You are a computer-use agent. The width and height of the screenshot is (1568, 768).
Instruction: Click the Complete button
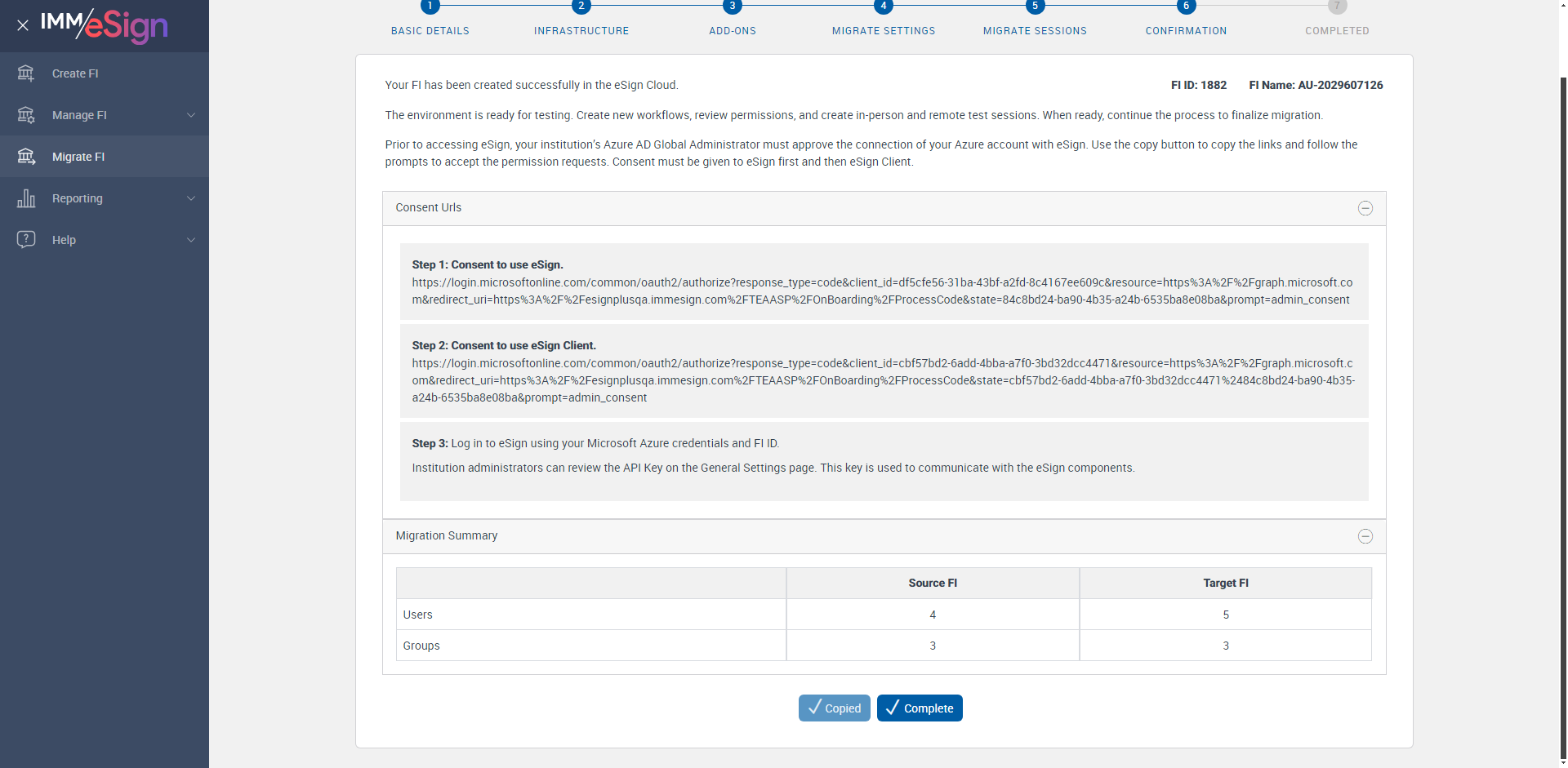tap(920, 708)
